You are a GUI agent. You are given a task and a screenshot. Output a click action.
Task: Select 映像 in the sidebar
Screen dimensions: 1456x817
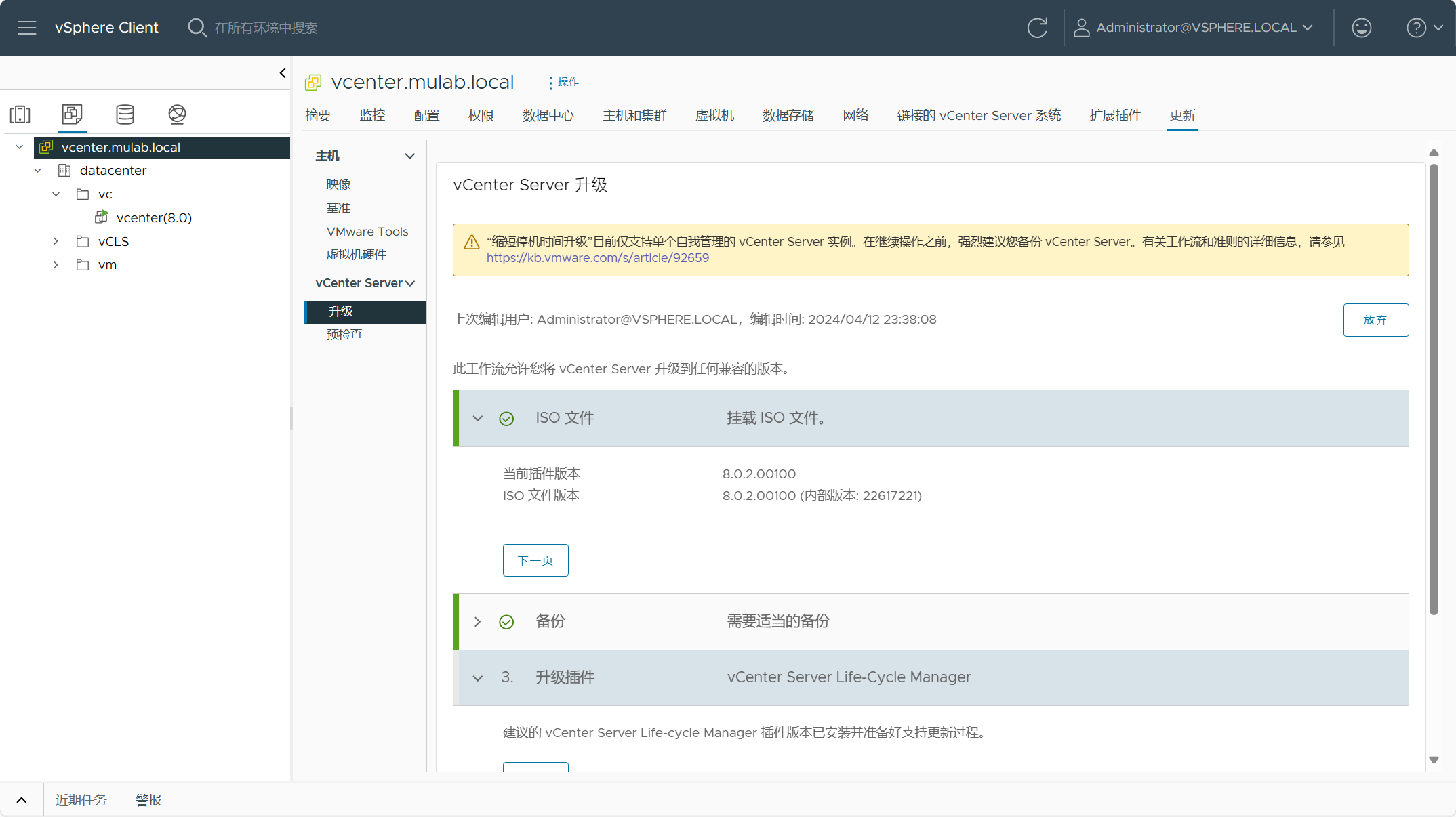coord(338,184)
